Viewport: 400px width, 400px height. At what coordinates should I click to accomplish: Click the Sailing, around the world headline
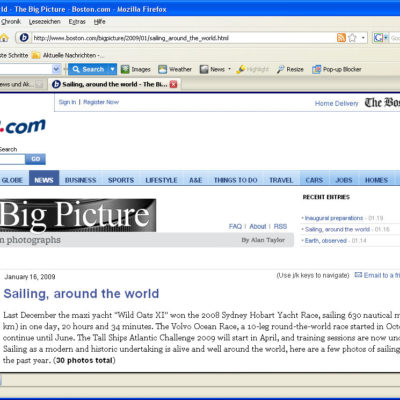(81, 294)
